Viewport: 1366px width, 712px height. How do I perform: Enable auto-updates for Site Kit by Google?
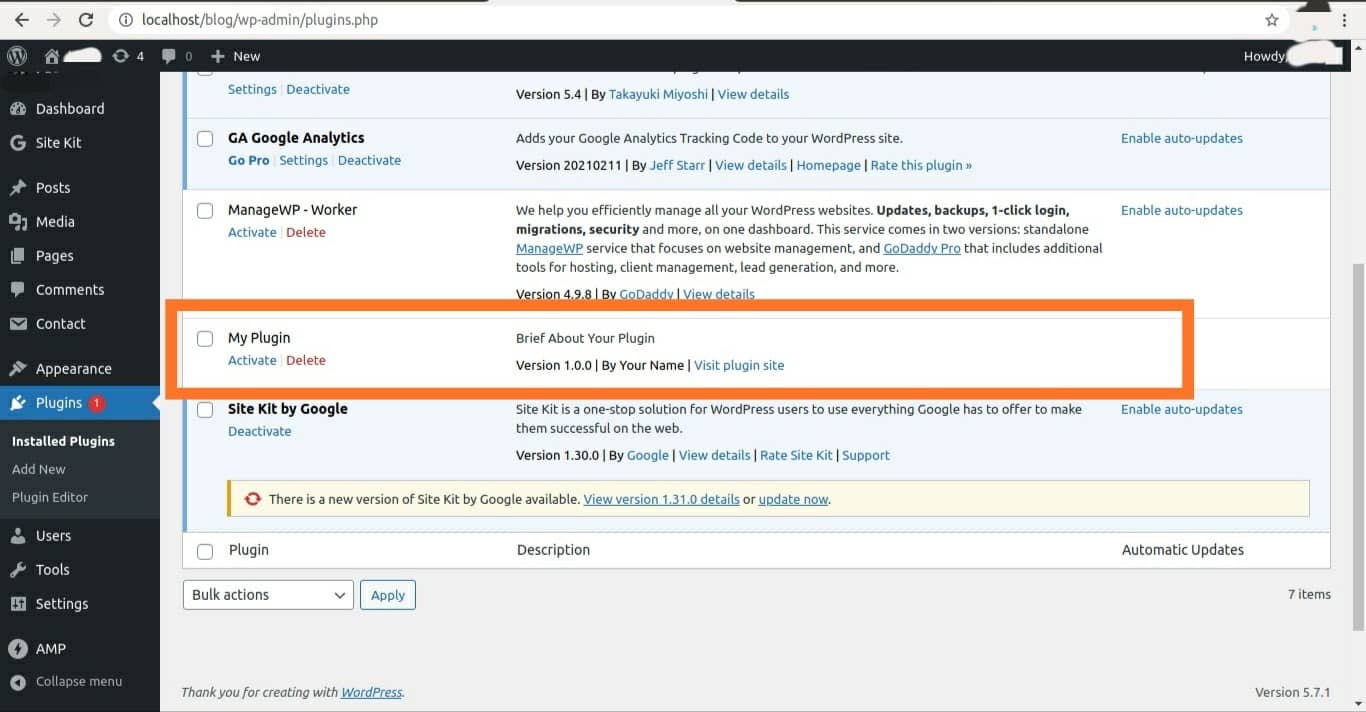pos(1182,409)
